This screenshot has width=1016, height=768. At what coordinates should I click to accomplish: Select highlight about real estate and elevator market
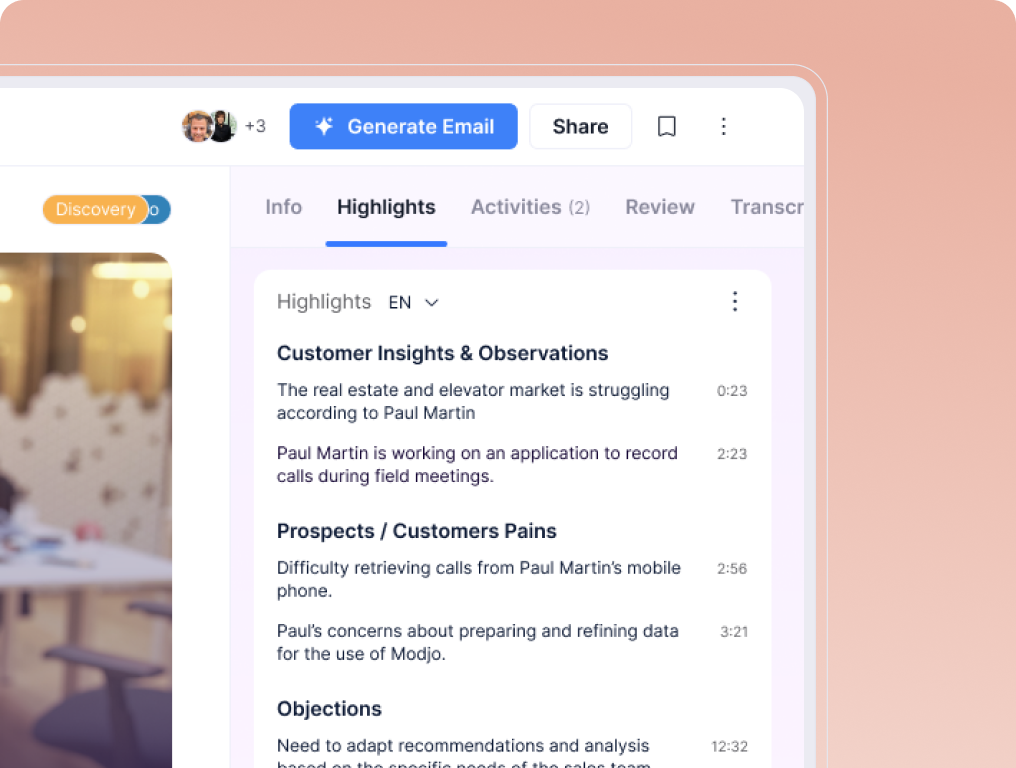(x=473, y=401)
